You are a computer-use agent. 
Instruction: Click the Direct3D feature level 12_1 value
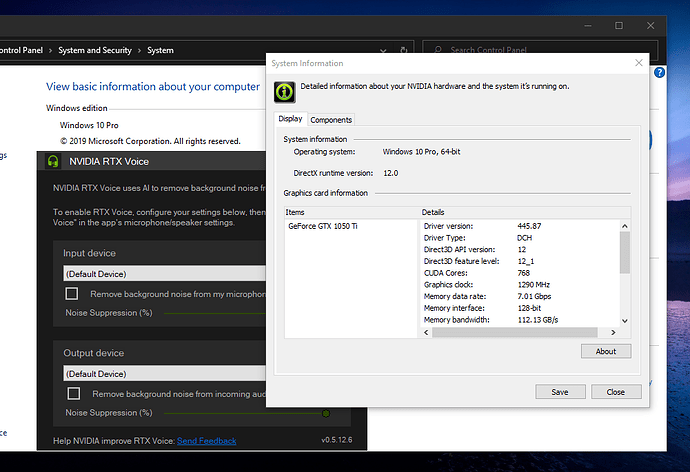pyautogui.click(x=526, y=261)
